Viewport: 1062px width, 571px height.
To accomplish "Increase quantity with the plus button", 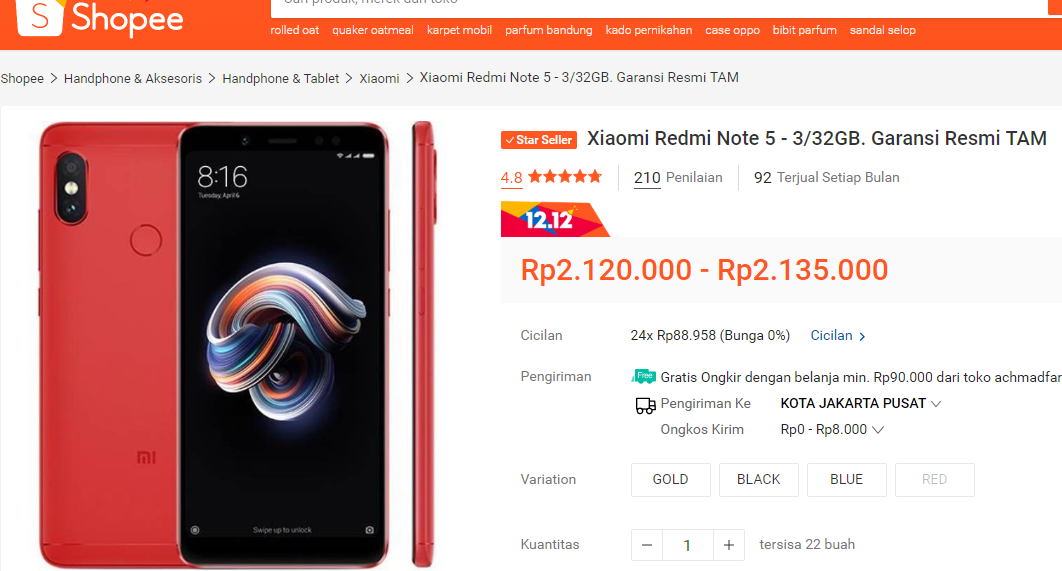I will (729, 545).
